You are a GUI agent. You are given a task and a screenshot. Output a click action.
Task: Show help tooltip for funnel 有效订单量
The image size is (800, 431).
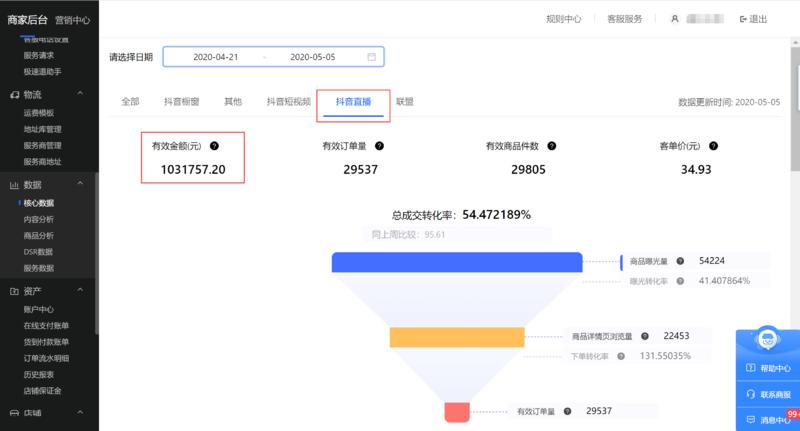point(567,411)
